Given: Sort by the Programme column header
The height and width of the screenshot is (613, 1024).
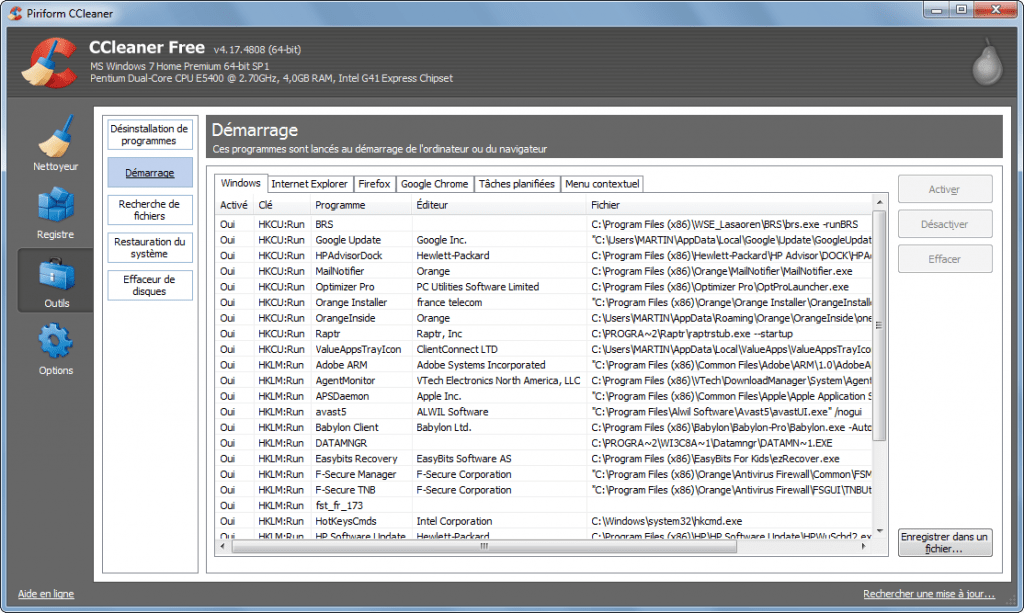Looking at the screenshot, I should [361, 205].
